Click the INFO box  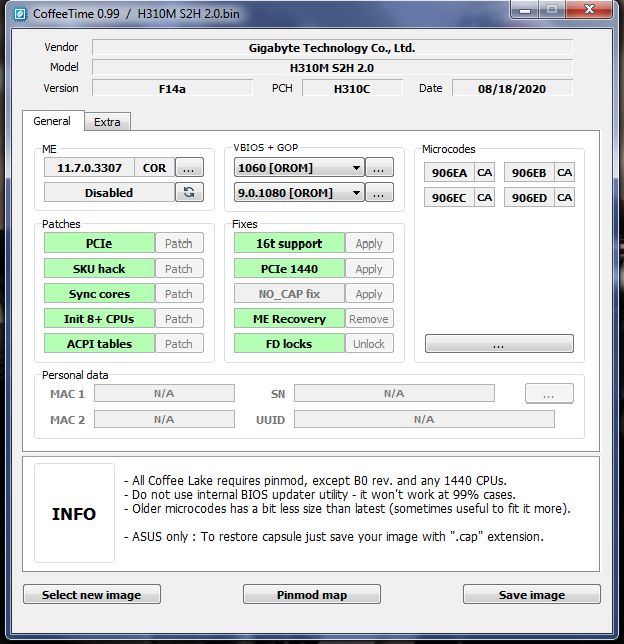(x=74, y=513)
